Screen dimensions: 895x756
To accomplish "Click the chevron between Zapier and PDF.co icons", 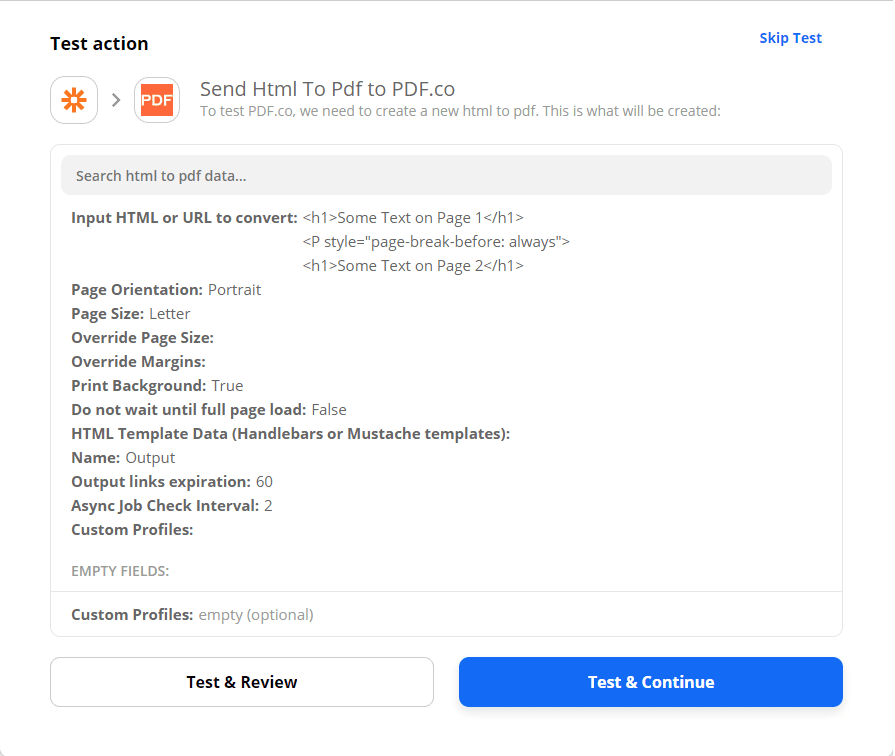I will tap(116, 100).
